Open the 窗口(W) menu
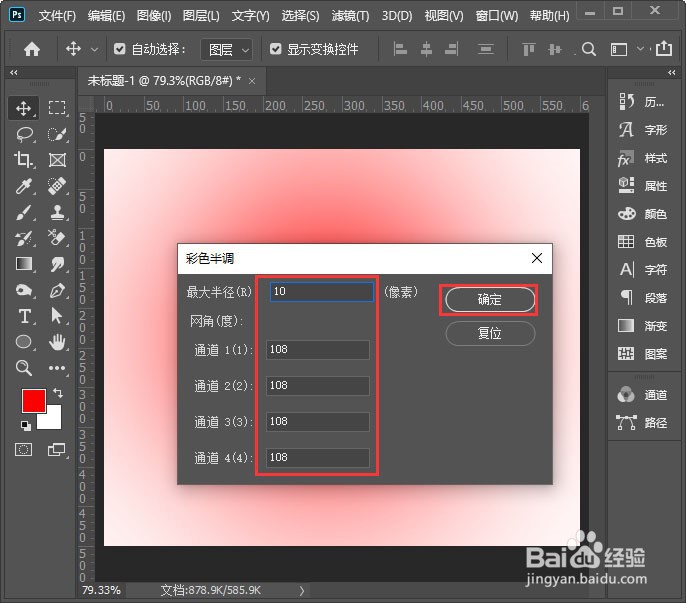The width and height of the screenshot is (686, 603). tap(497, 16)
